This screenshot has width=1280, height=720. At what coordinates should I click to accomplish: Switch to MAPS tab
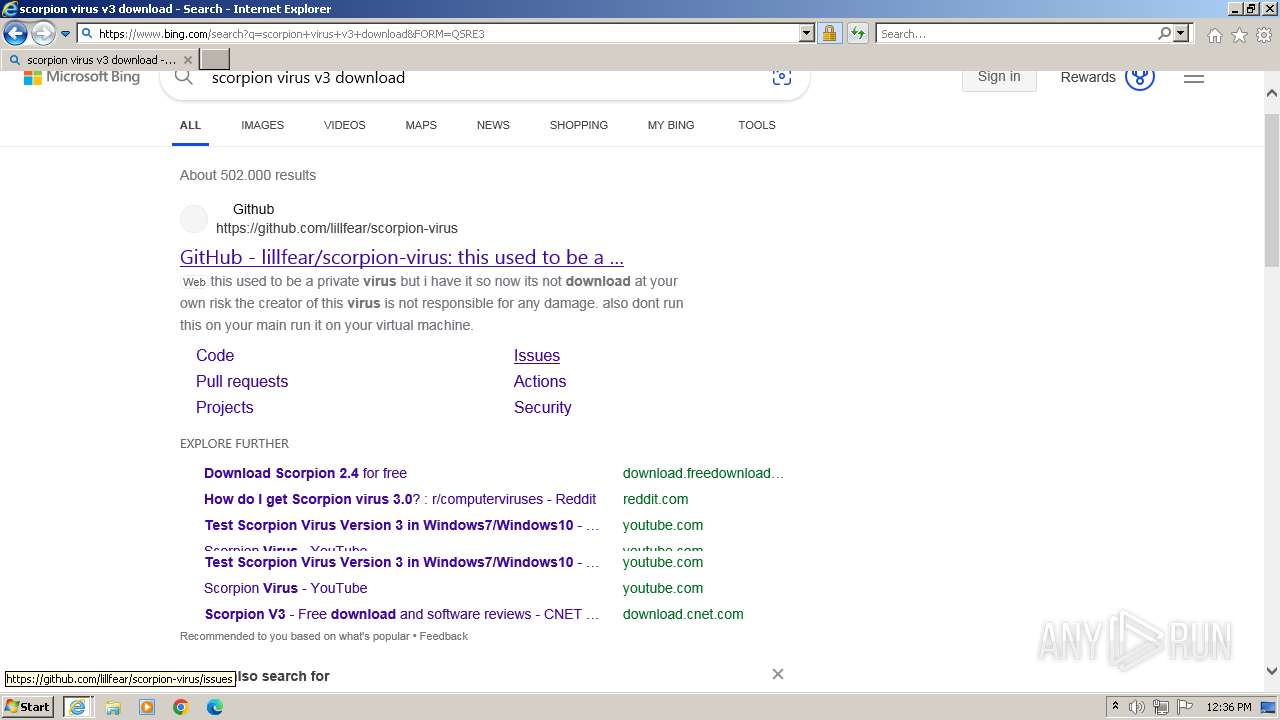click(x=421, y=125)
